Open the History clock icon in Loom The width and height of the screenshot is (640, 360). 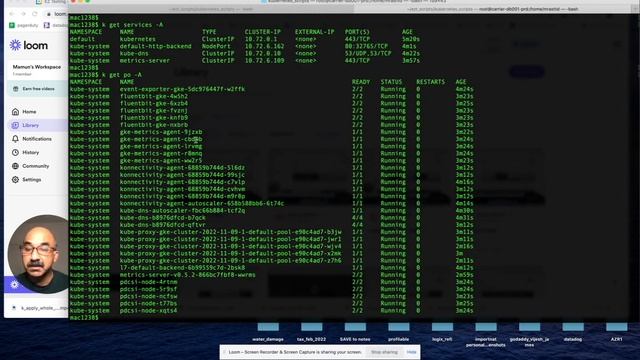pyautogui.click(x=16, y=152)
